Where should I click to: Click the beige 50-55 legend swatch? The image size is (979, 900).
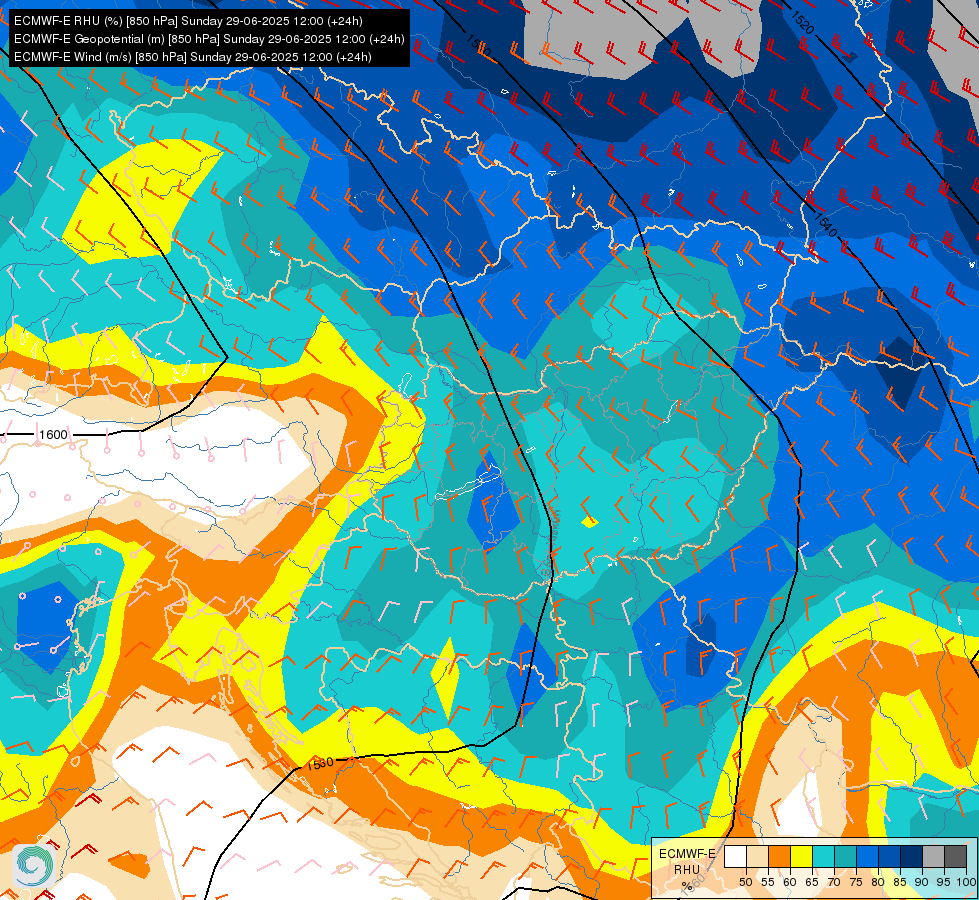757,856
